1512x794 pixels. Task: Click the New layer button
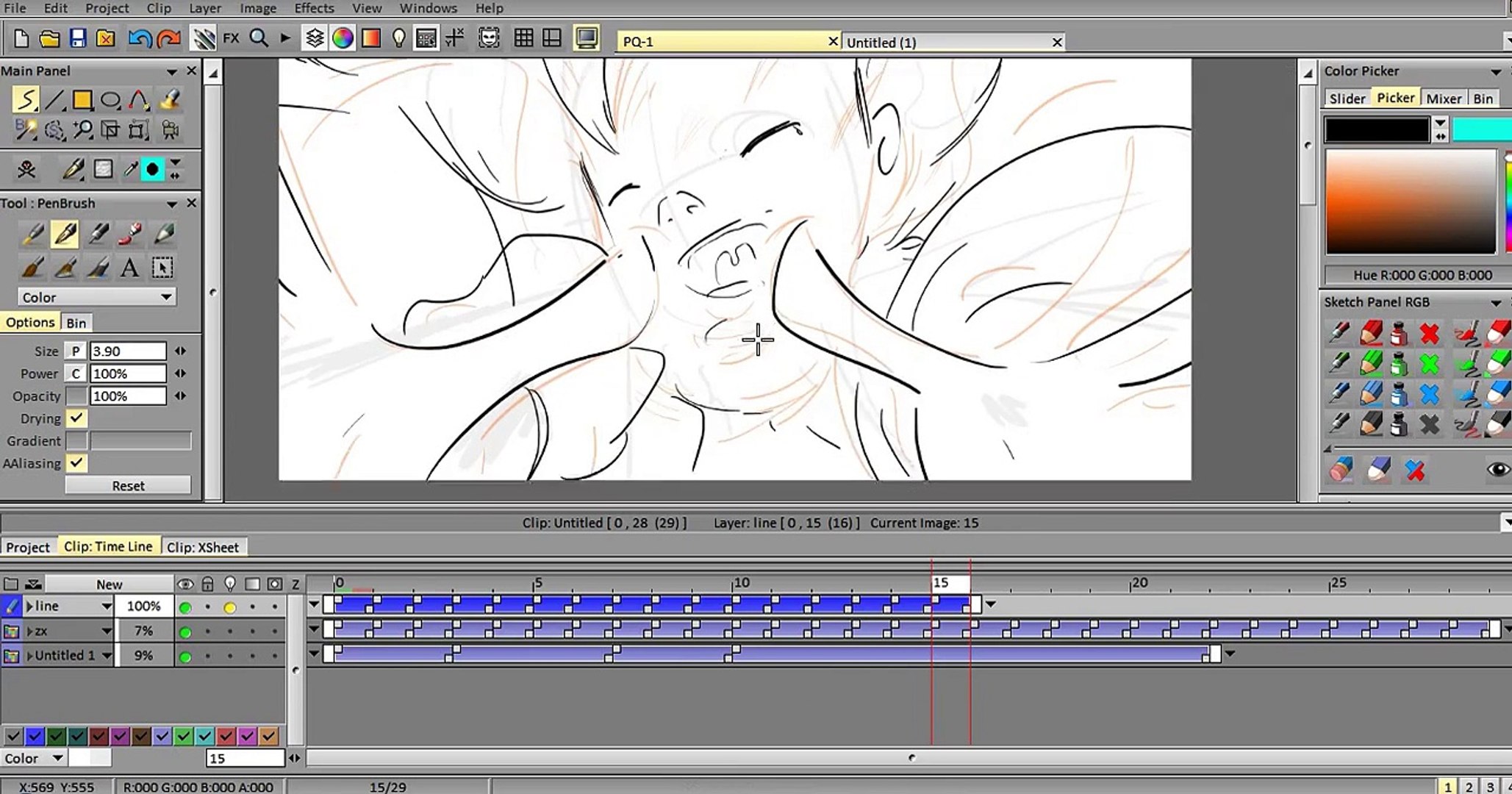click(x=109, y=584)
